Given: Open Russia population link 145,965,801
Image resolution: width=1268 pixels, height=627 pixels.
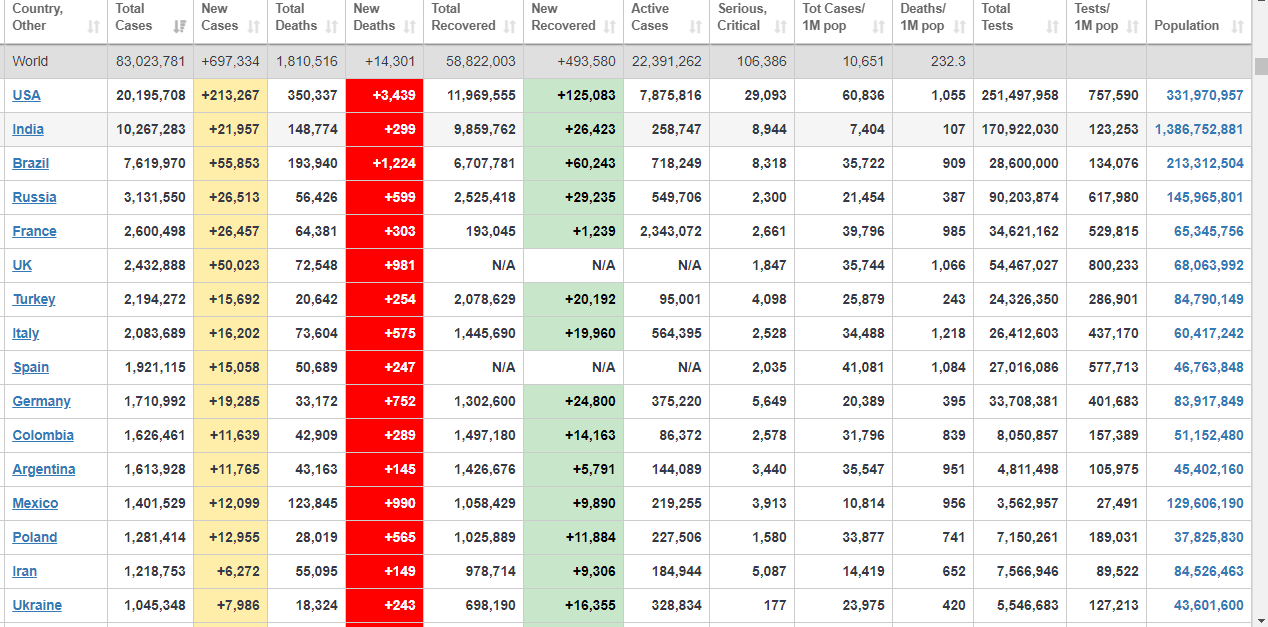Looking at the screenshot, I should coord(1205,197).
